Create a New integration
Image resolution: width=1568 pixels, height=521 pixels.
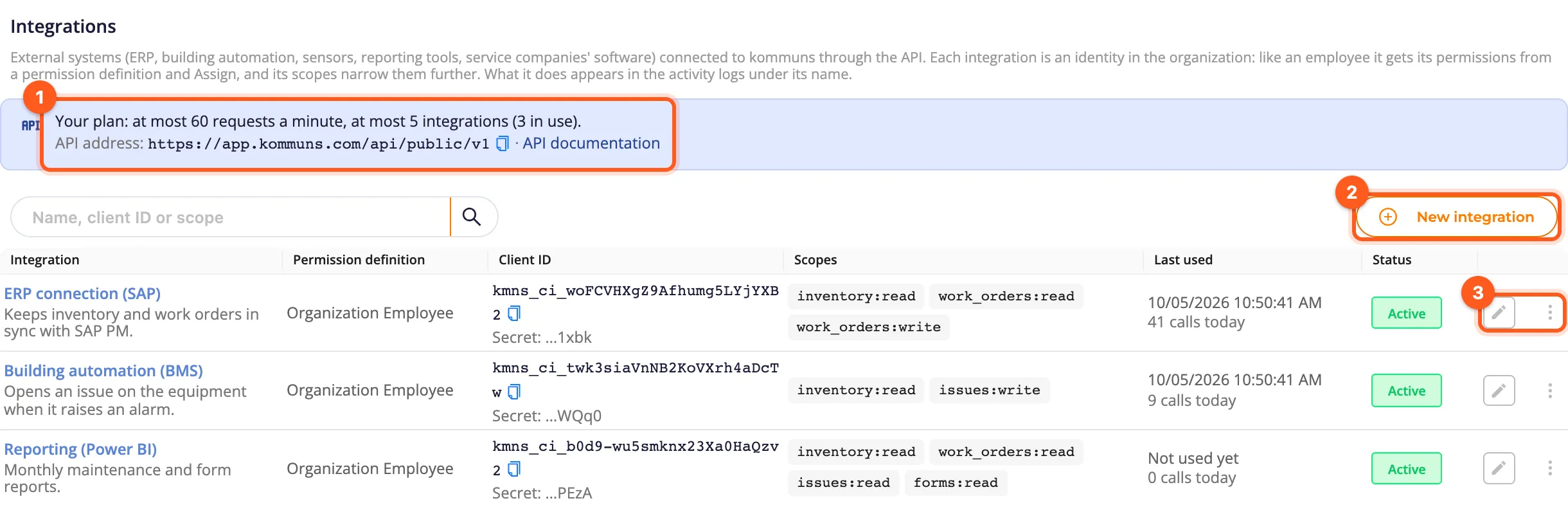coord(1457,217)
